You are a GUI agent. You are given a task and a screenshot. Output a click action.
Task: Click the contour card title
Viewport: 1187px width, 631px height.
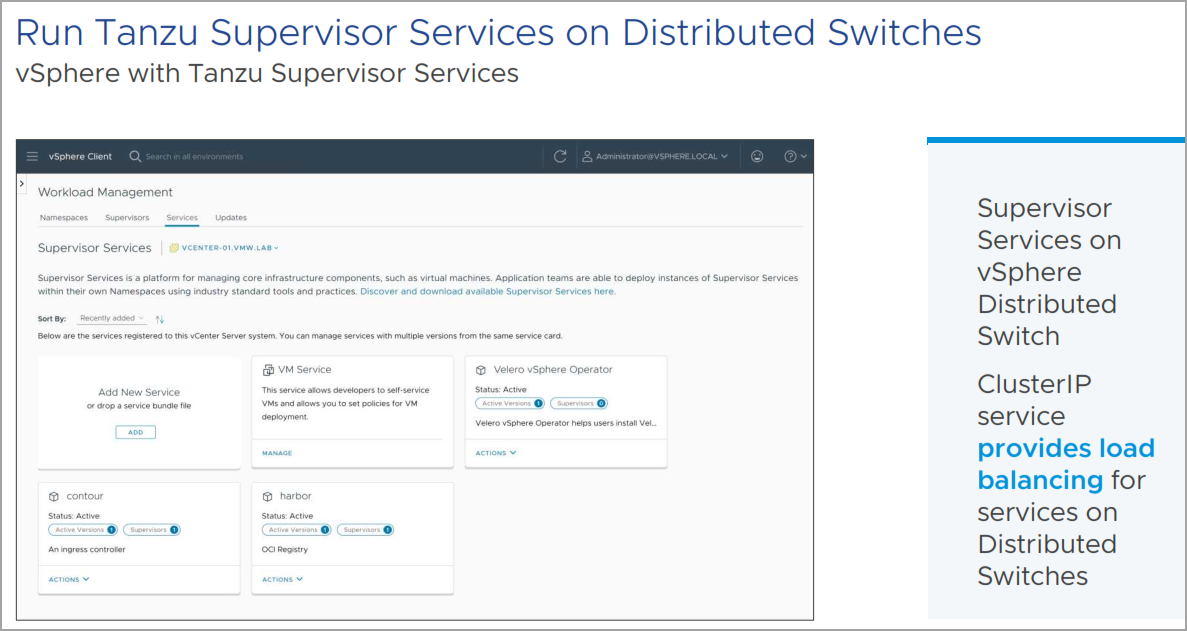click(x=85, y=496)
